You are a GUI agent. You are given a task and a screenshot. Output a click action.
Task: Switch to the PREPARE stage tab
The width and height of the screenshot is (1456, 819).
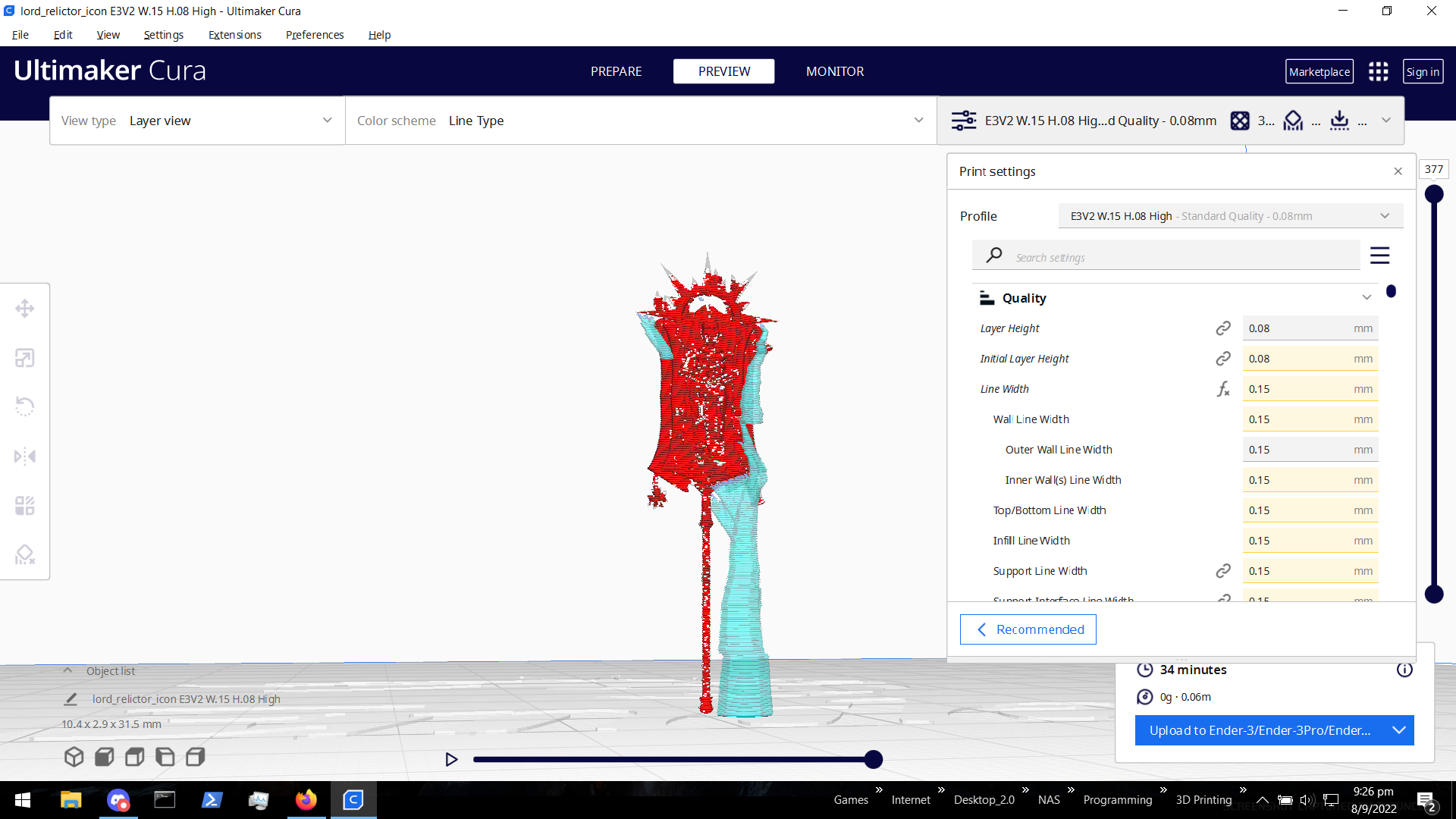pyautogui.click(x=616, y=71)
